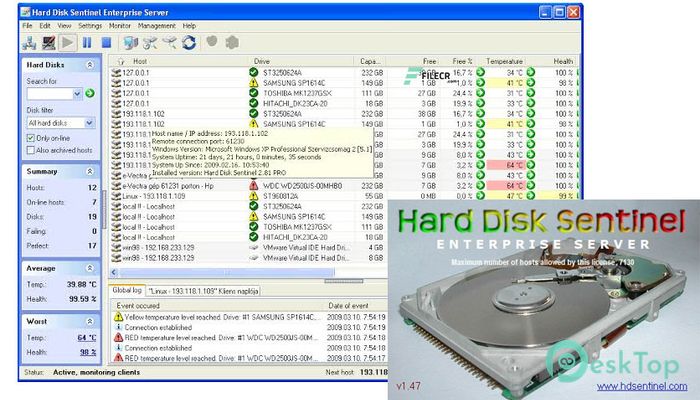Click the status text Active, monitoring clients
The image size is (700, 400).
(96, 372)
